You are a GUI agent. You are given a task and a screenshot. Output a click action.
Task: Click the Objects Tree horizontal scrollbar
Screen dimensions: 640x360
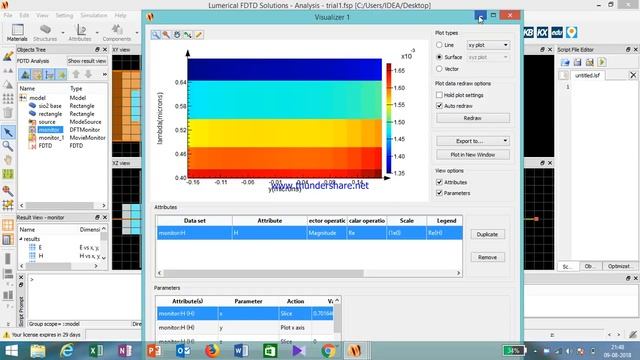60,206
